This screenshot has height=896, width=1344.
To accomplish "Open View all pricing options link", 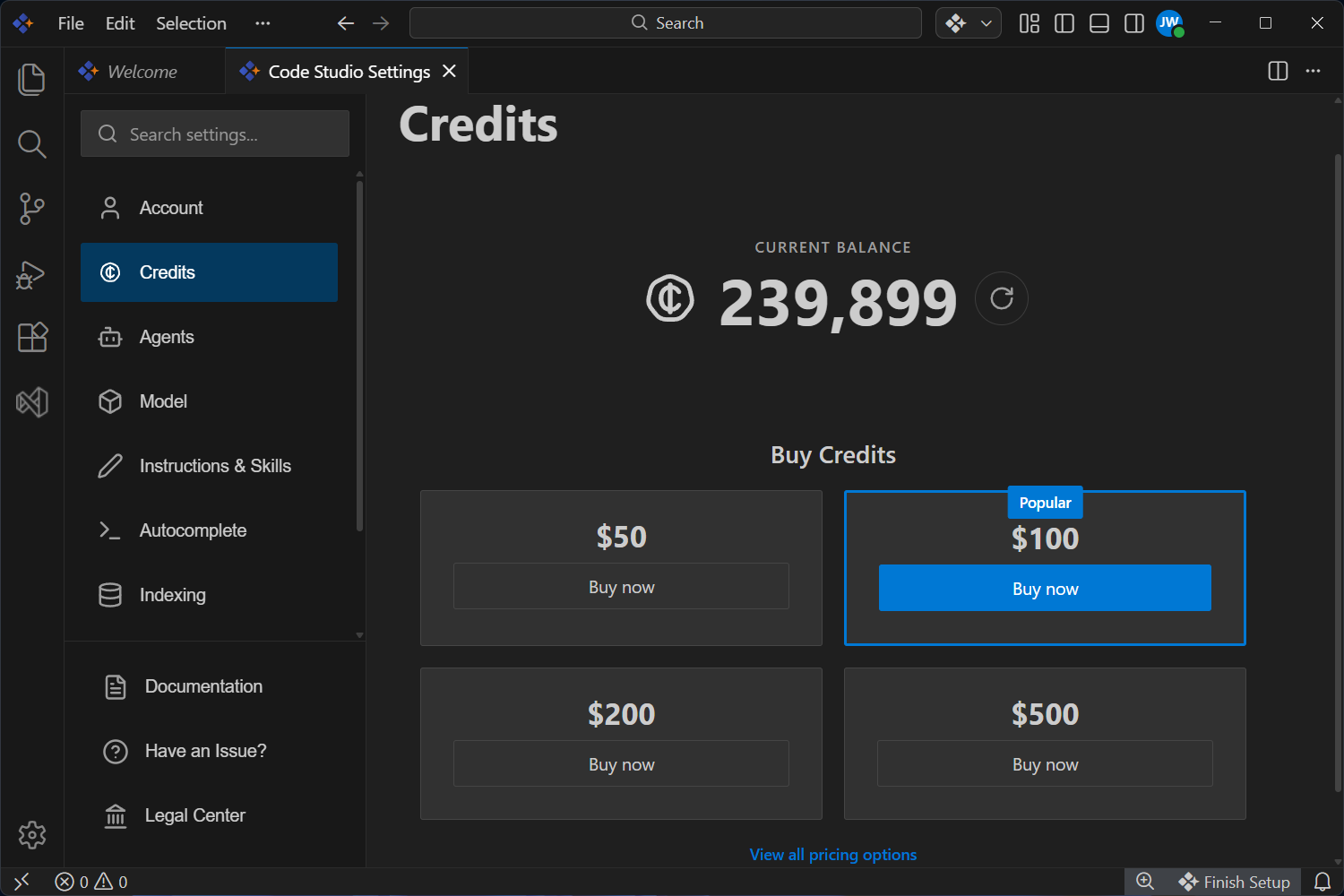I will tap(833, 855).
